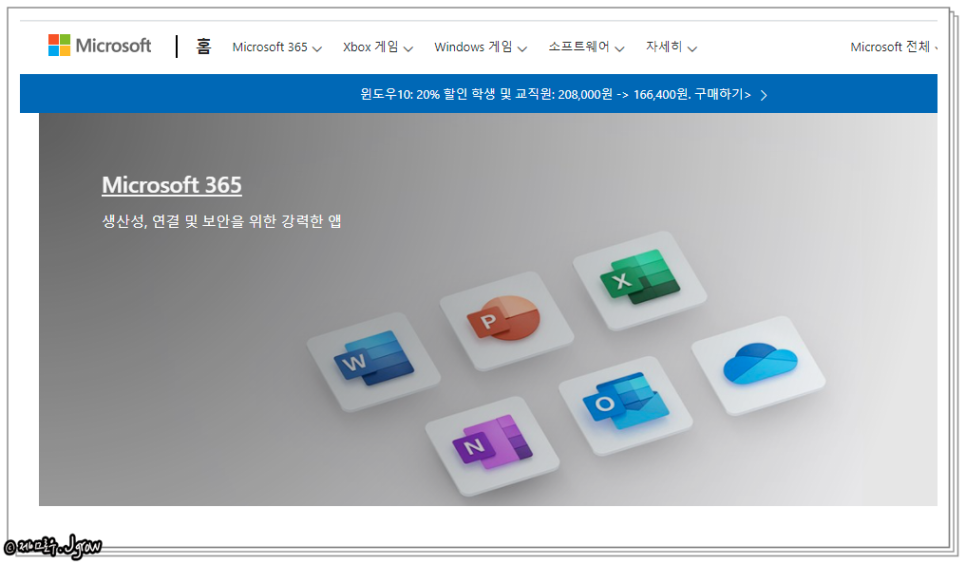Click the Word app icon
The image size is (966, 564).
pyautogui.click(x=374, y=359)
